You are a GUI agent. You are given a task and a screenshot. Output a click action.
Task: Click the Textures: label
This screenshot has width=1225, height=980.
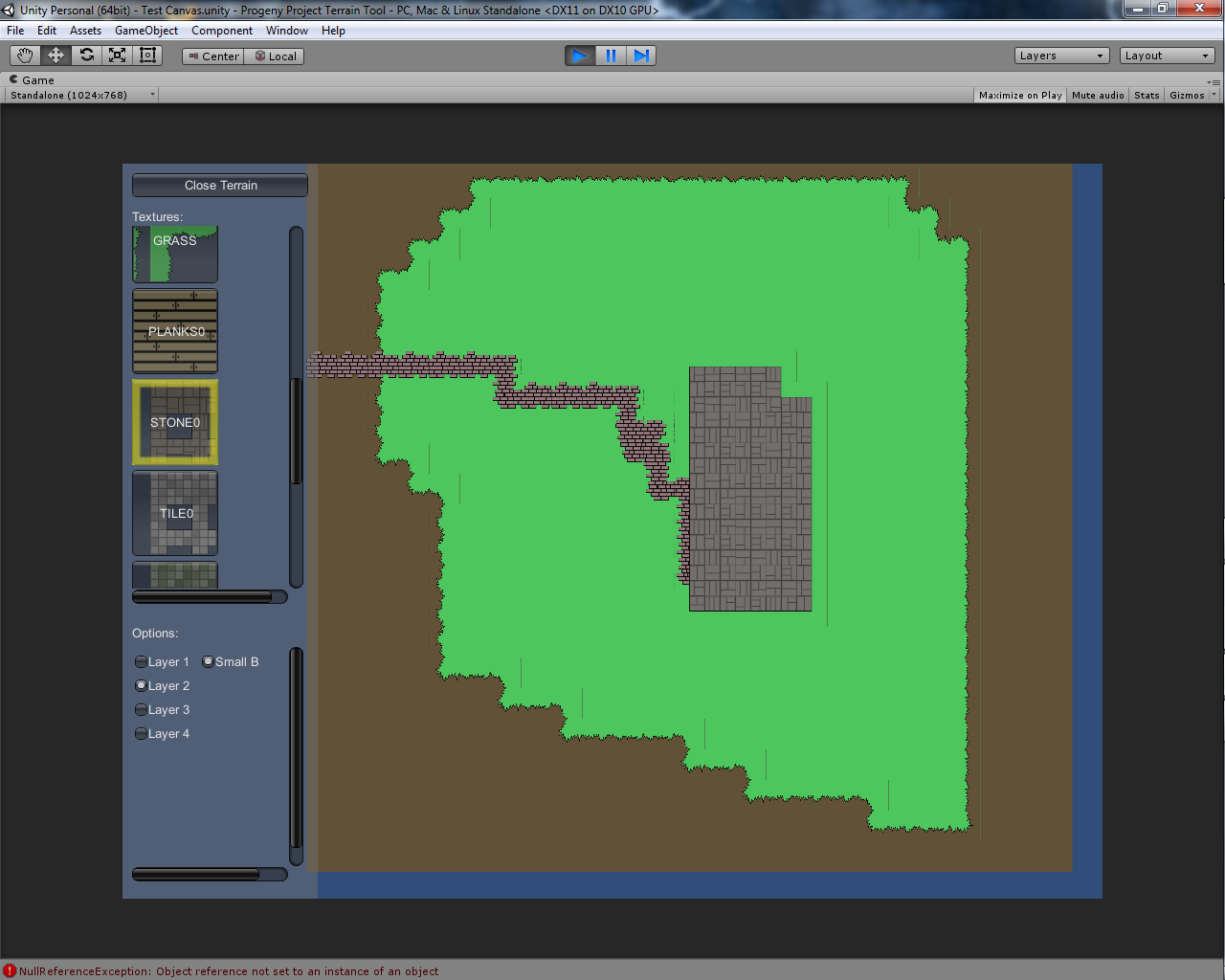(x=157, y=216)
